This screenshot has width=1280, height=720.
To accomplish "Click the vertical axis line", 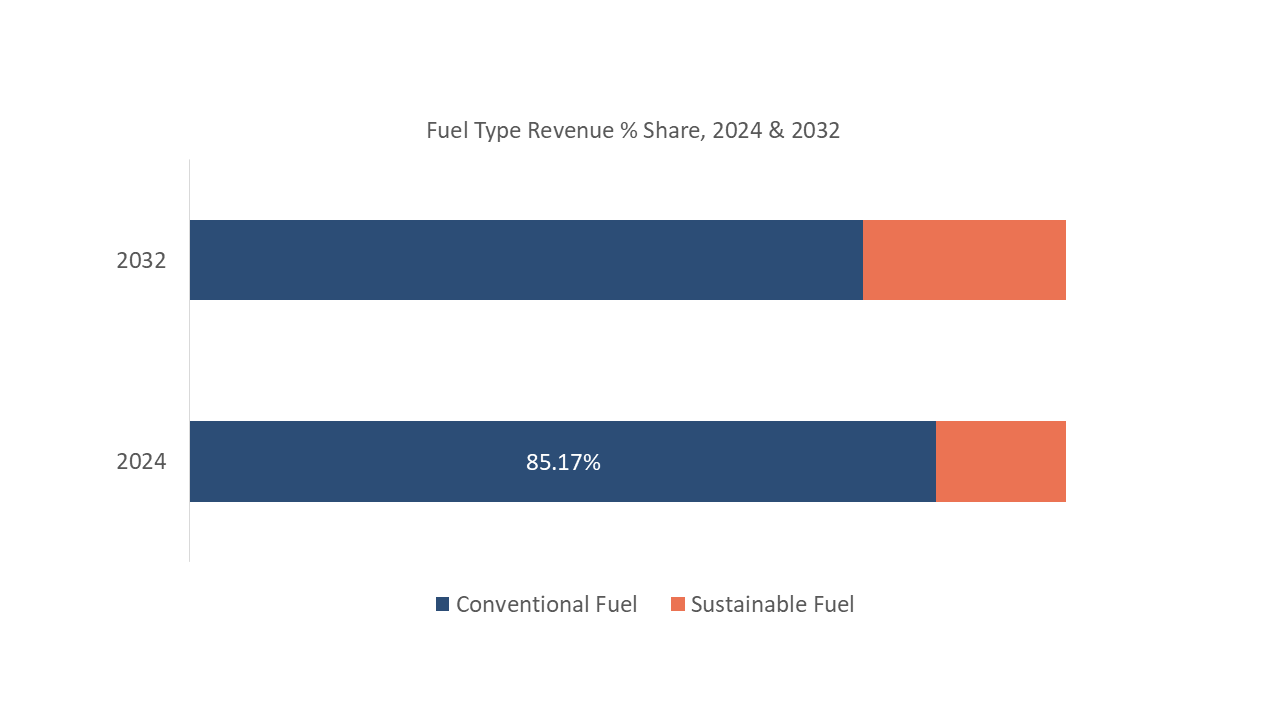I will pyautogui.click(x=189, y=360).
